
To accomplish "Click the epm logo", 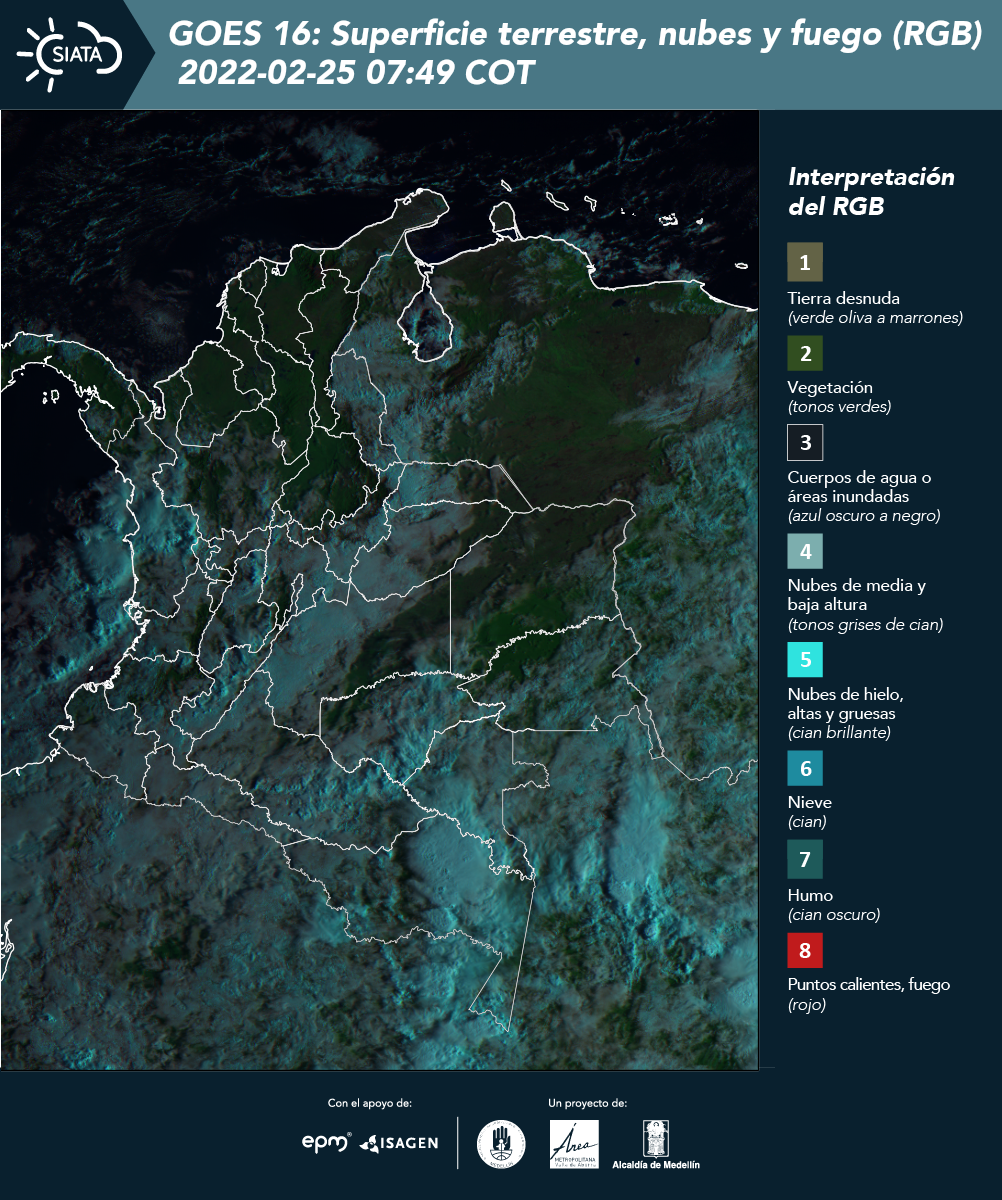I will pyautogui.click(x=326, y=1142).
